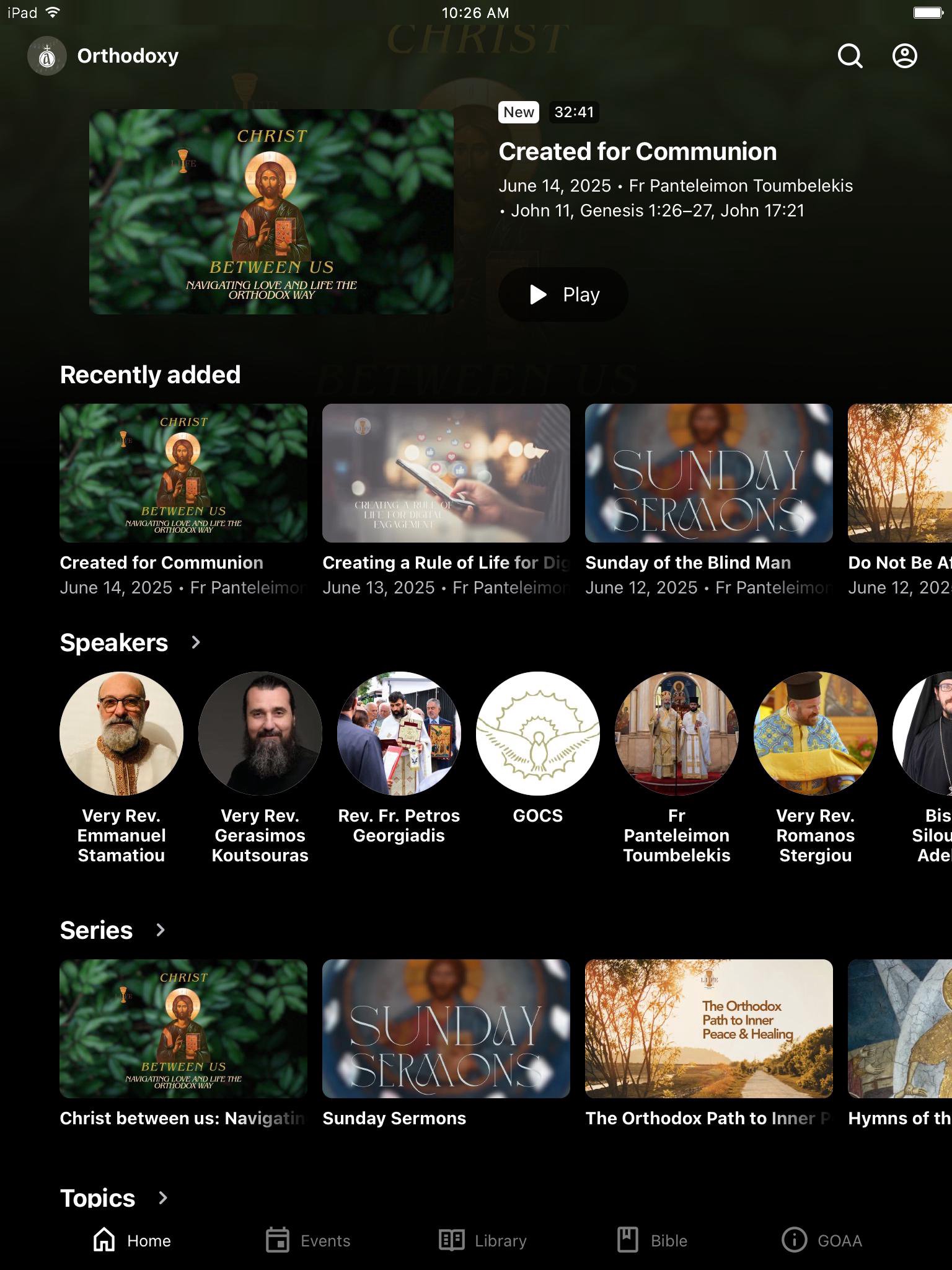Screen dimensions: 952x1270
Task: Expand the Speakers section chevron
Action: [x=196, y=642]
